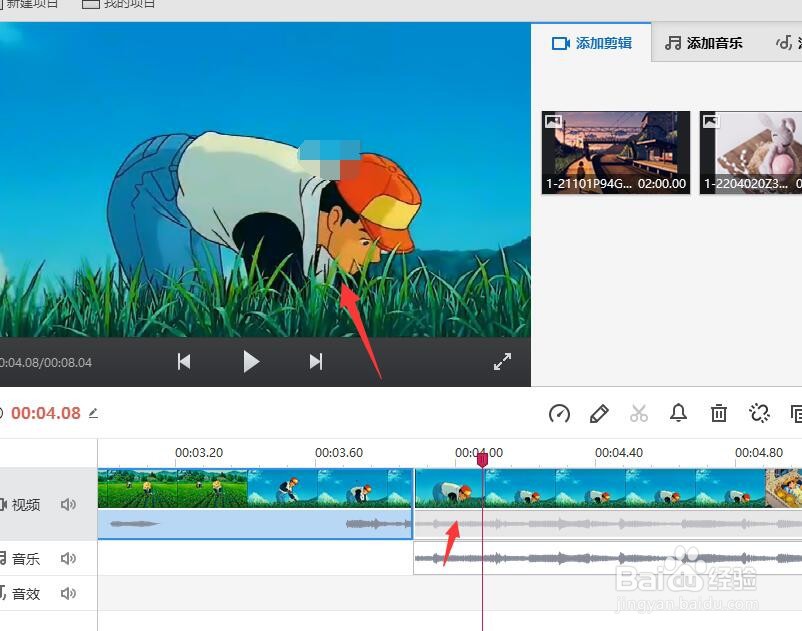
Task: Play the video preview
Action: point(251,362)
